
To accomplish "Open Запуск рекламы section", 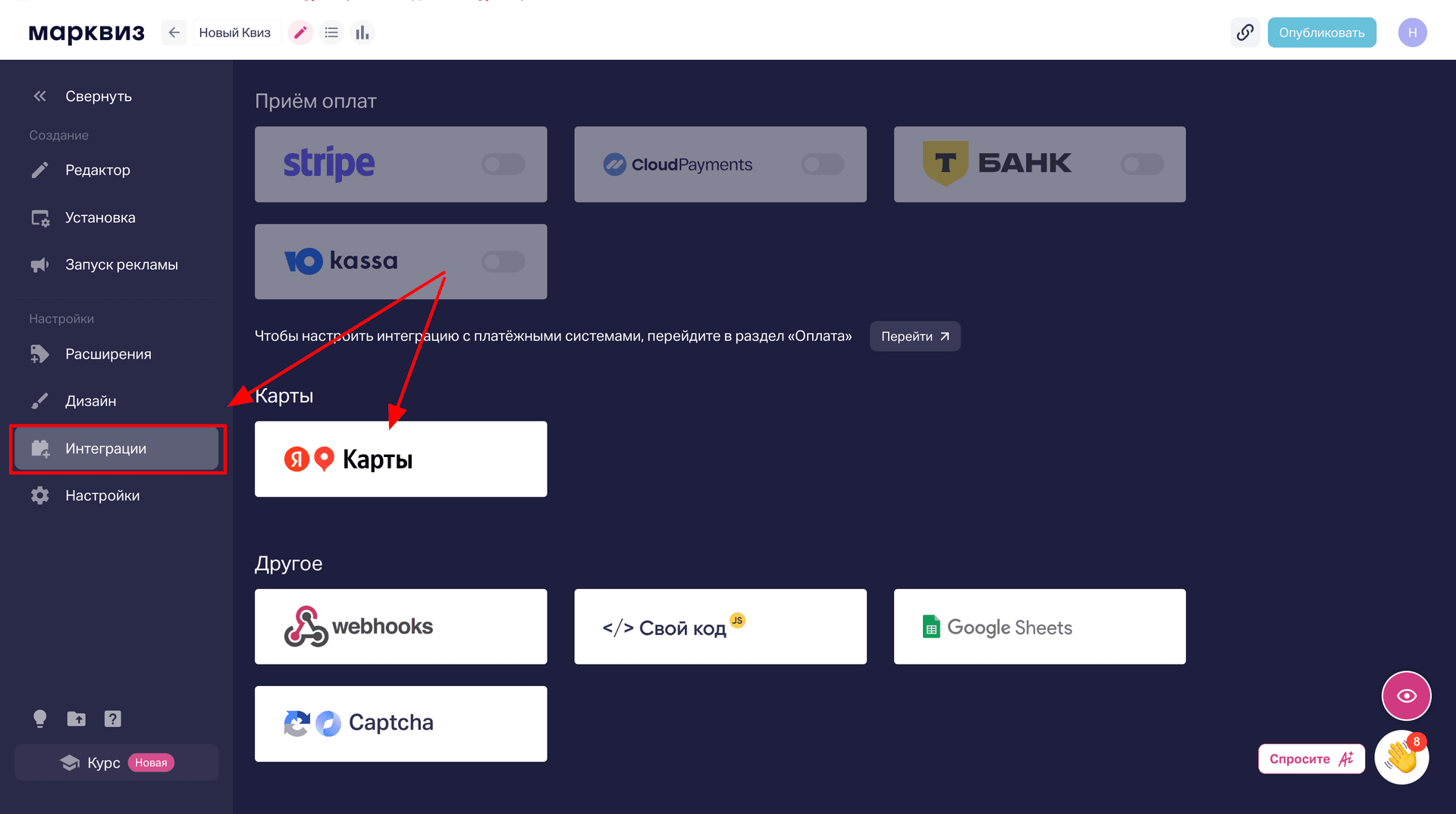I will click(x=116, y=265).
